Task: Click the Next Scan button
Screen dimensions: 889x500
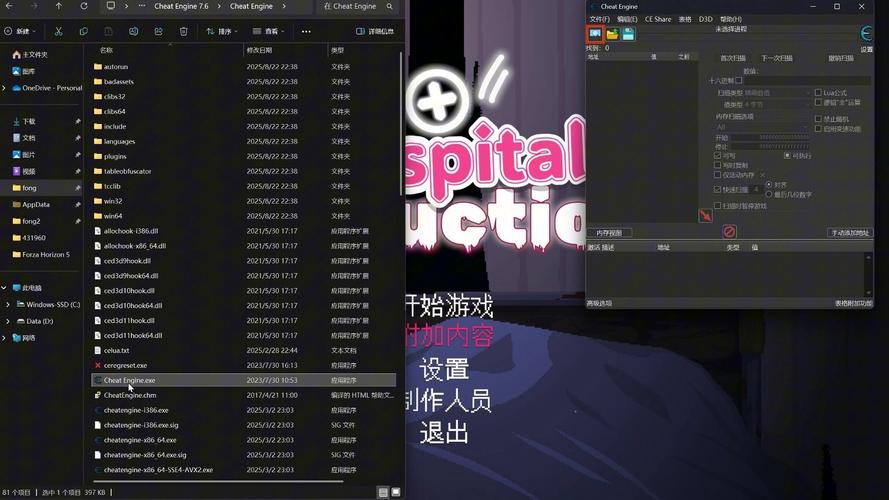Action: pos(777,58)
